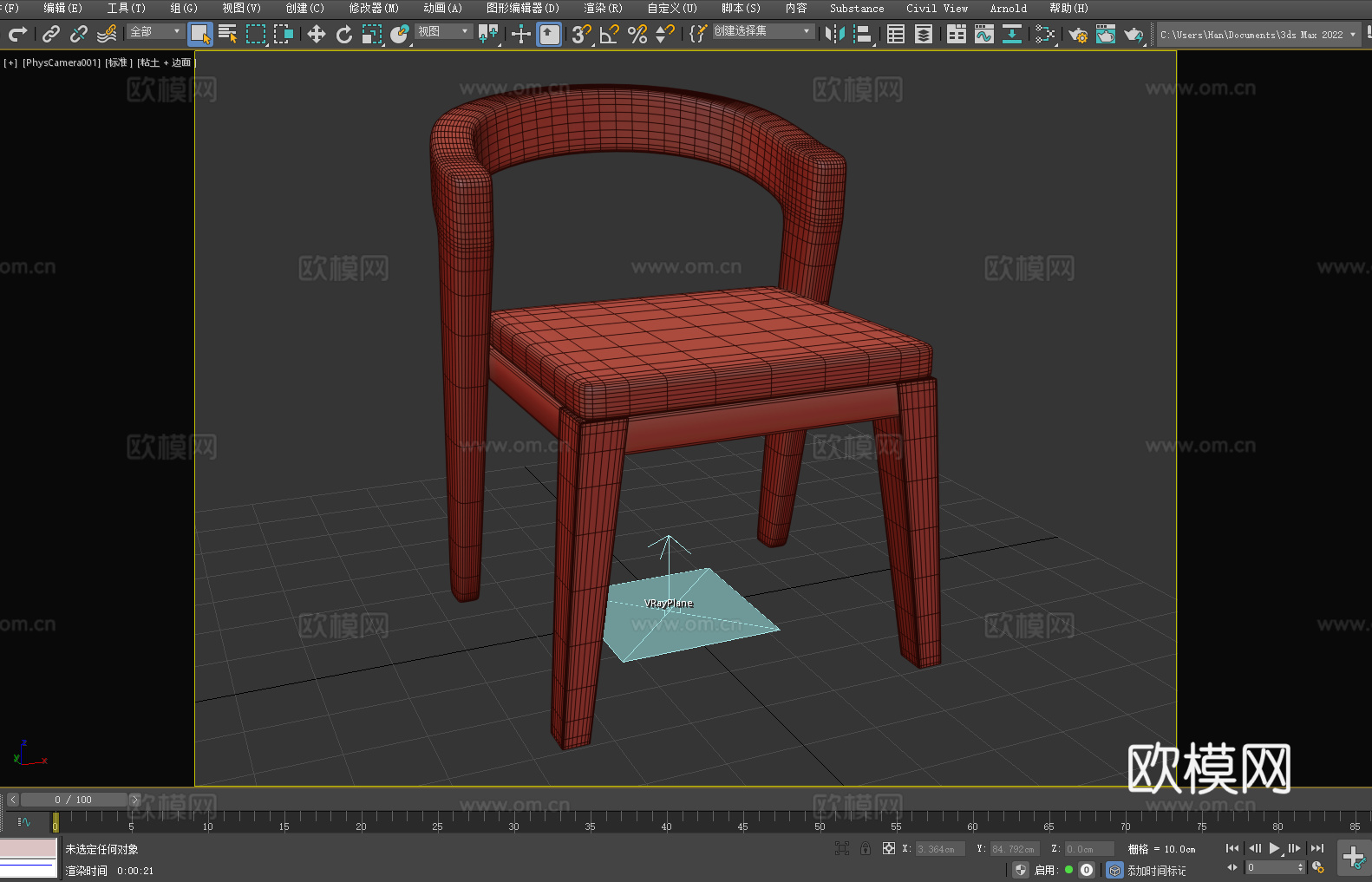Click Use Pivot Point Center icon
1372x882 pixels.
click(x=489, y=34)
